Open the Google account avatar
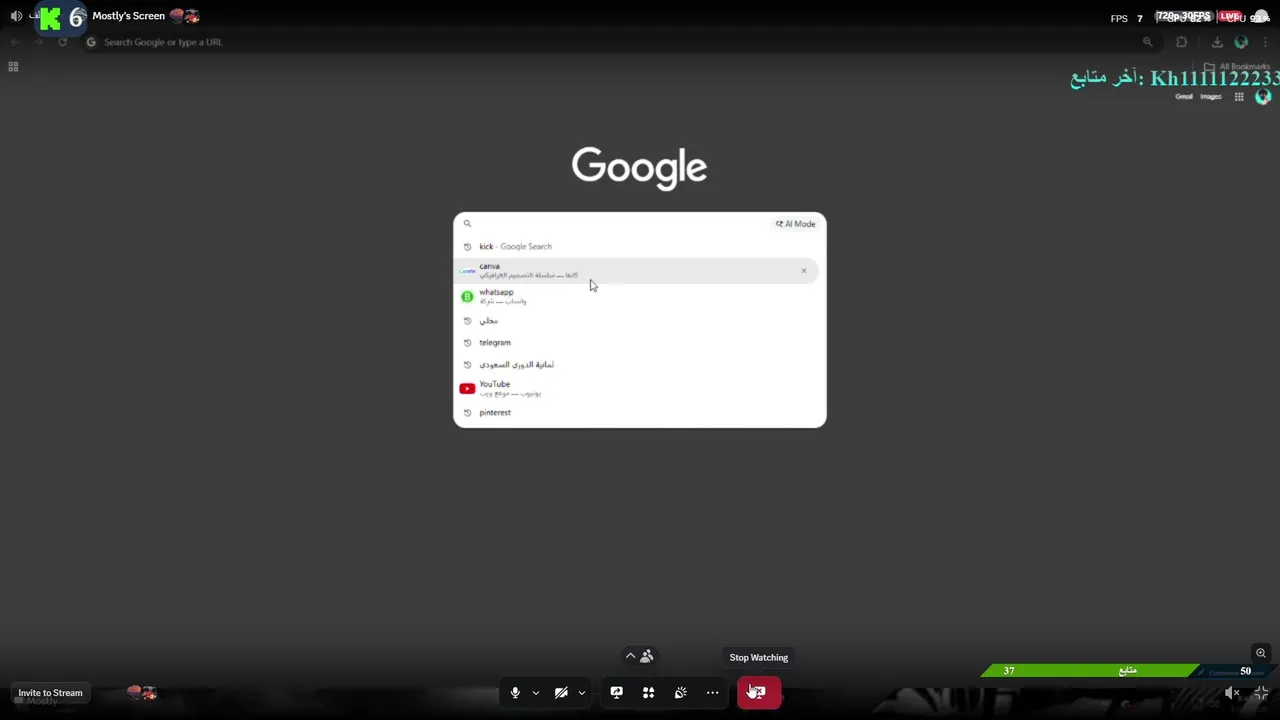The image size is (1280, 720). (x=1263, y=97)
